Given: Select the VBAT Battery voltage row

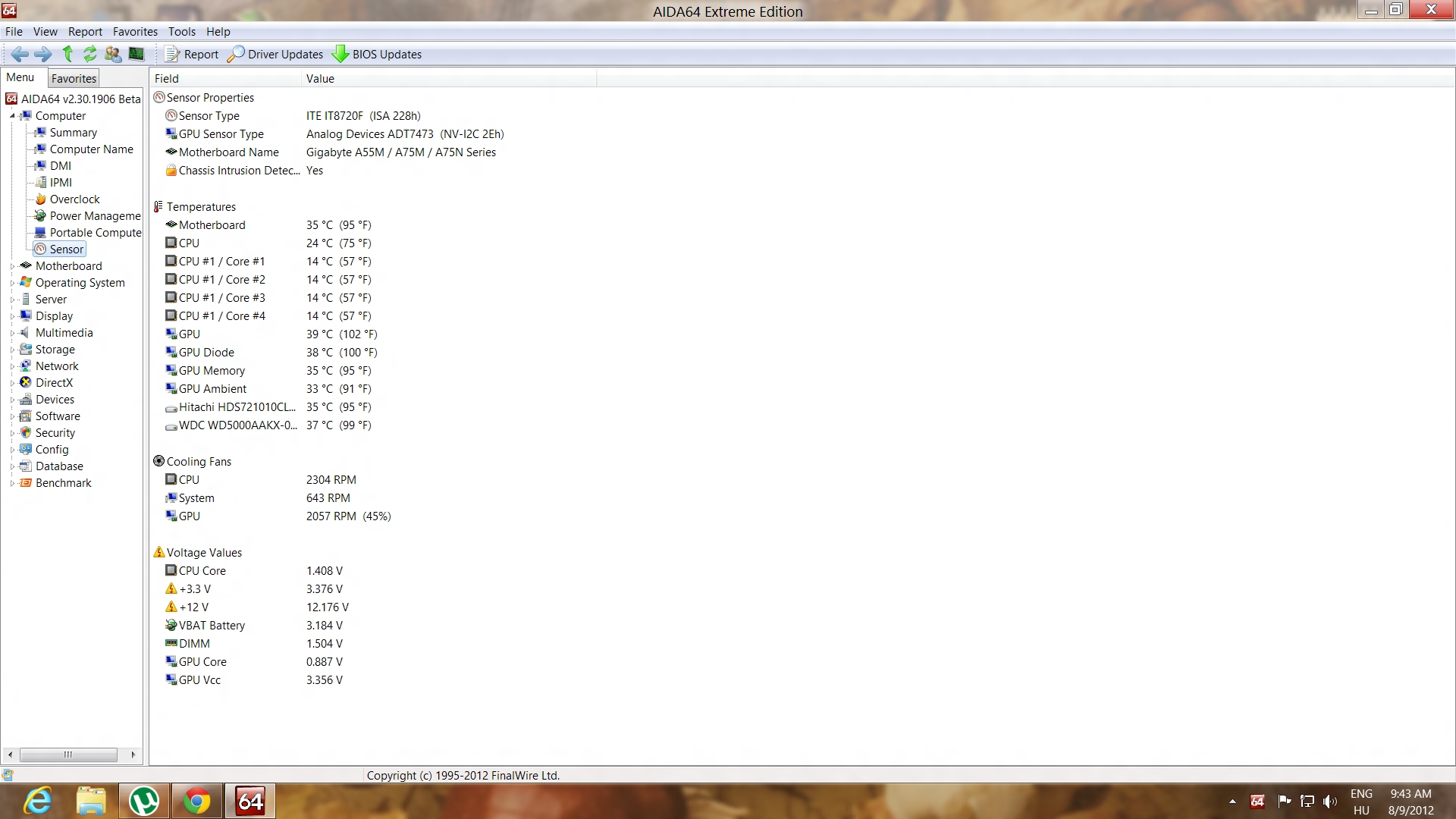Looking at the screenshot, I should (x=254, y=626).
